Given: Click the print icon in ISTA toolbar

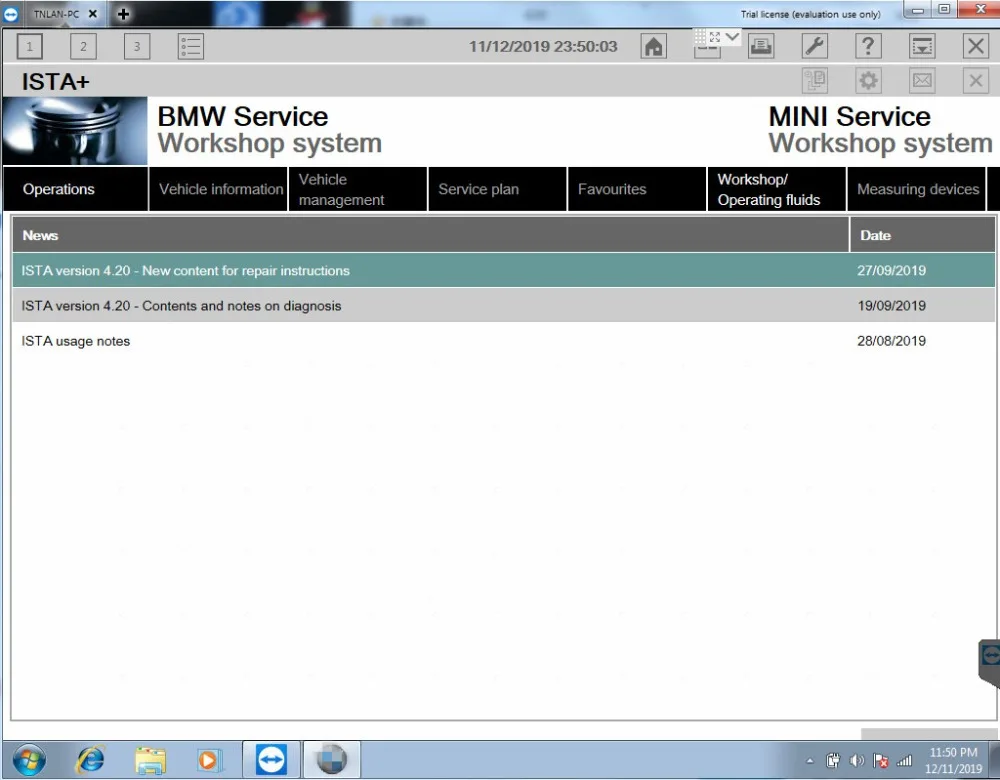Looking at the screenshot, I should tap(761, 47).
